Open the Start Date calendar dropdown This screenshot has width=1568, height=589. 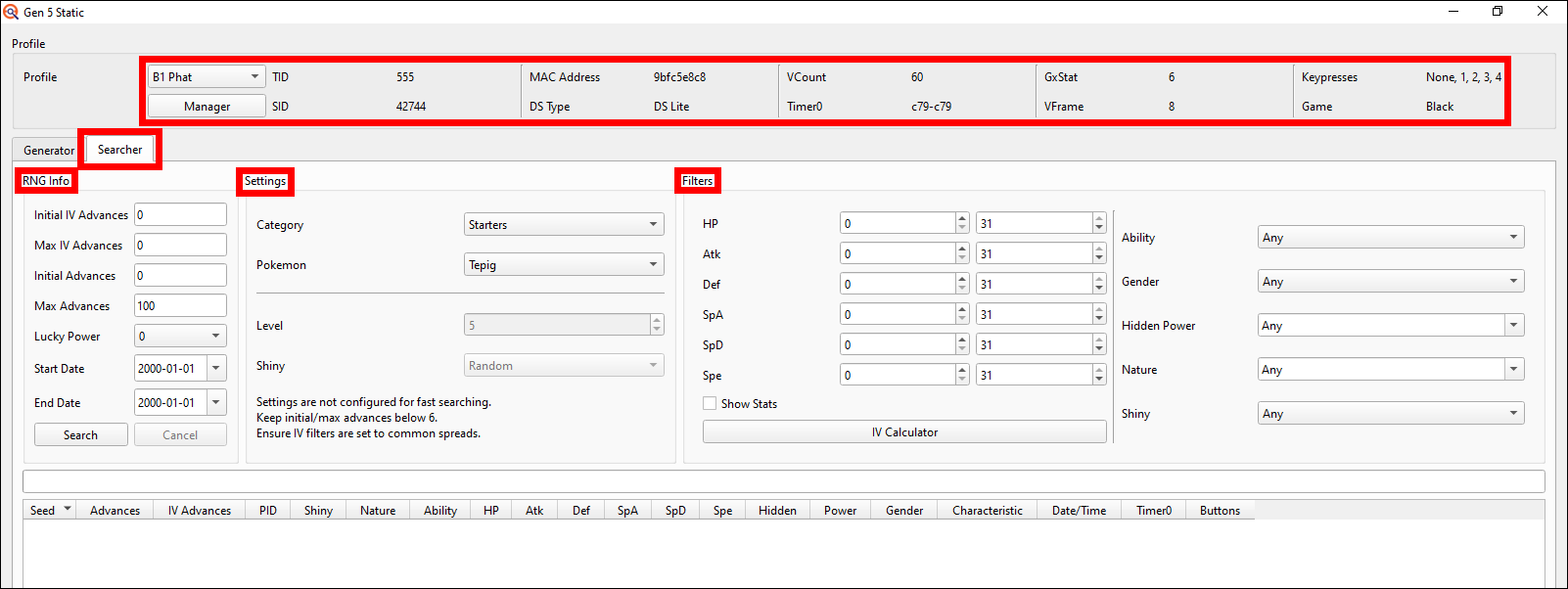click(x=216, y=368)
